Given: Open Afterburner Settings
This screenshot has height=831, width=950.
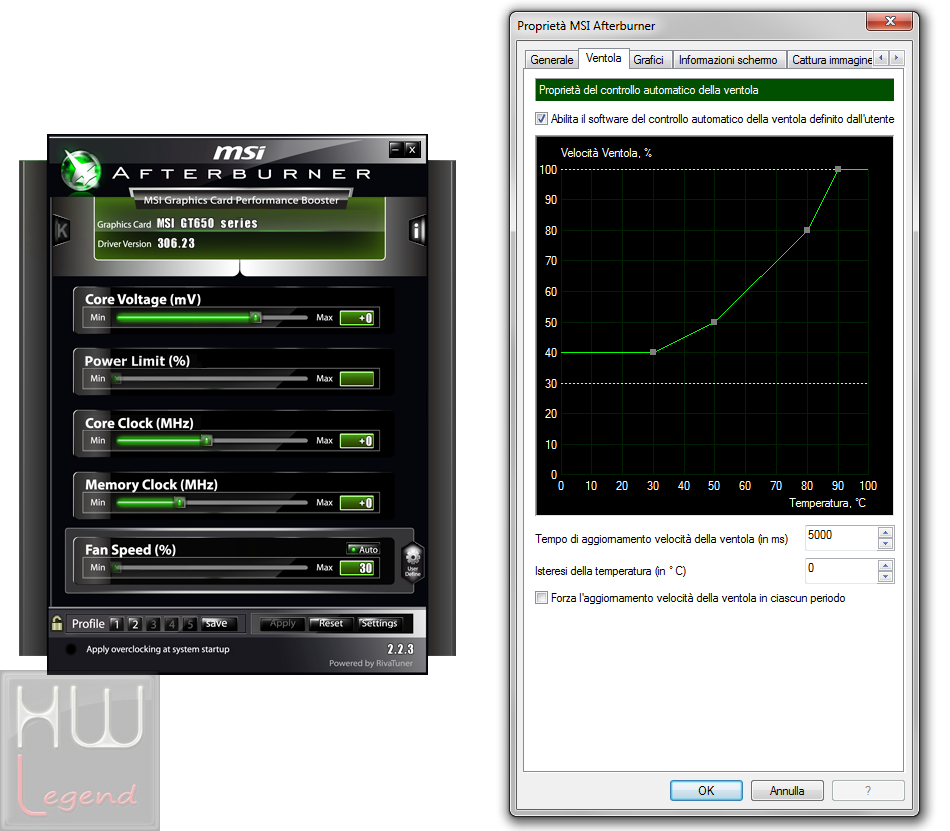Looking at the screenshot, I should [x=379, y=623].
